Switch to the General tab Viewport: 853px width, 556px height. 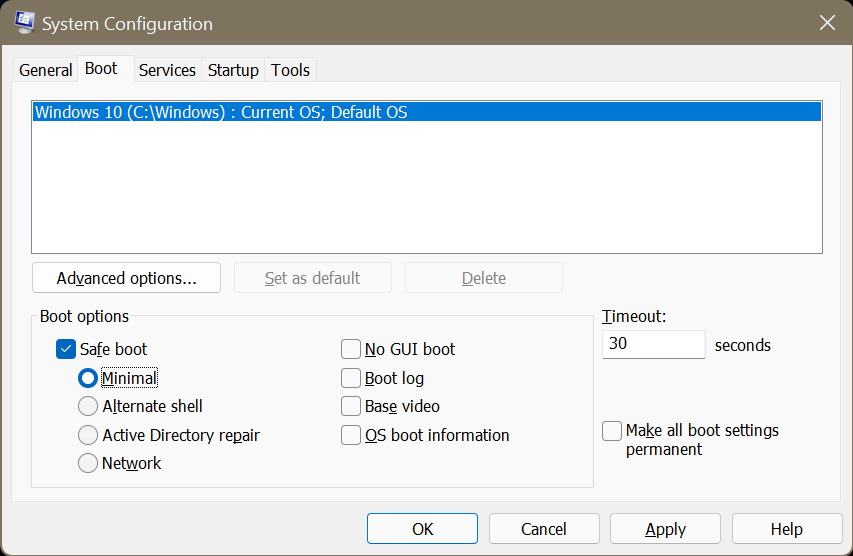coord(46,70)
